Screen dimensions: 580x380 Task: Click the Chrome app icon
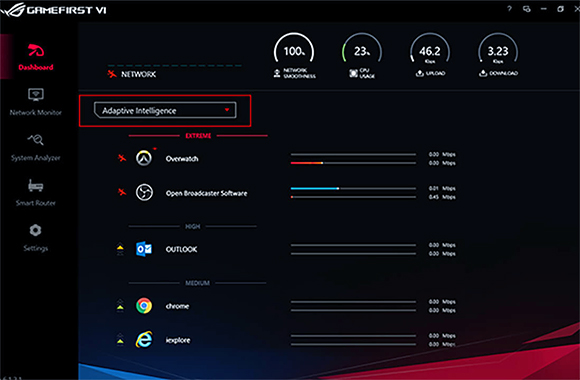coord(144,306)
